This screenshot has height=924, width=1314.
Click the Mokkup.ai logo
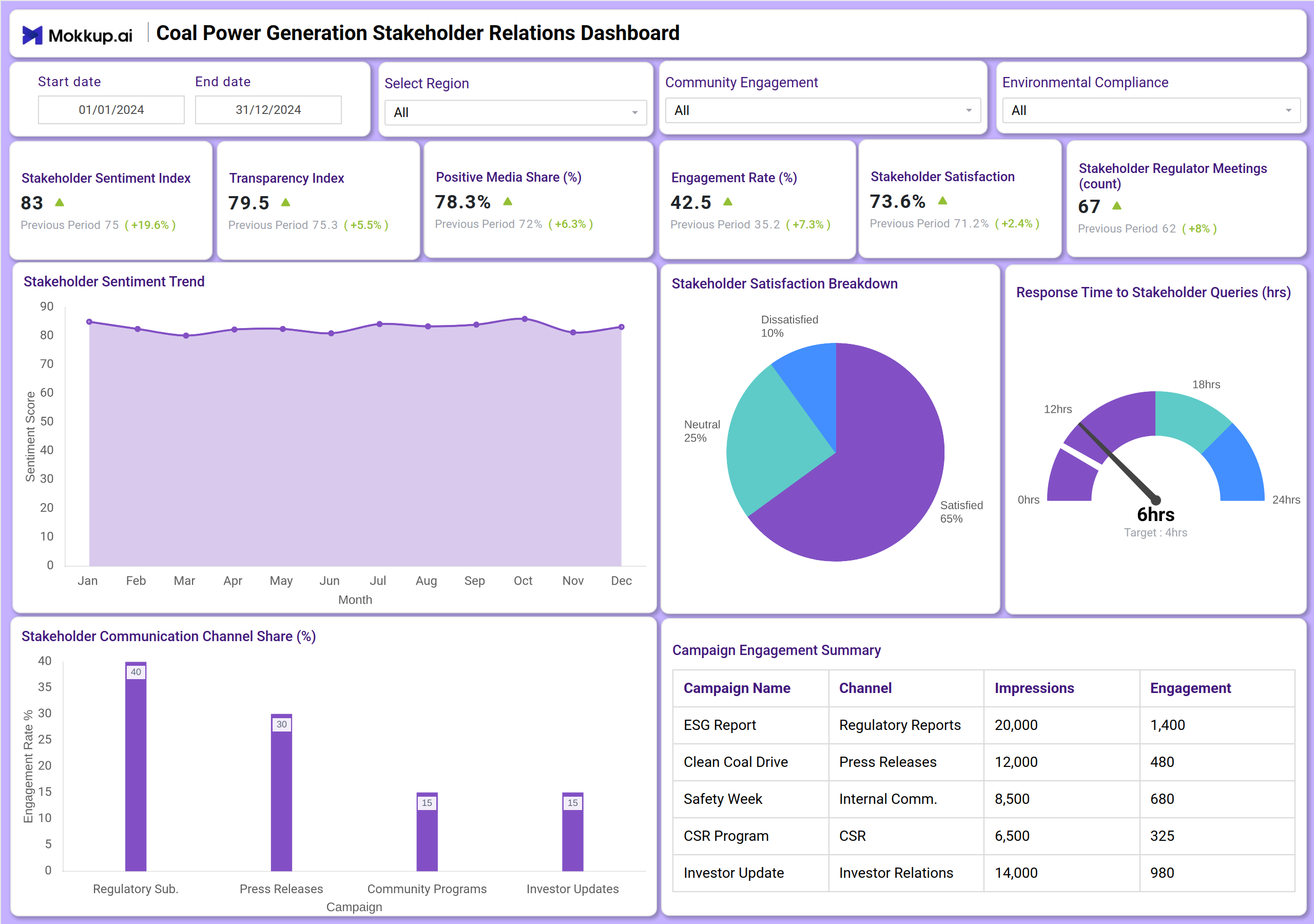pos(78,35)
